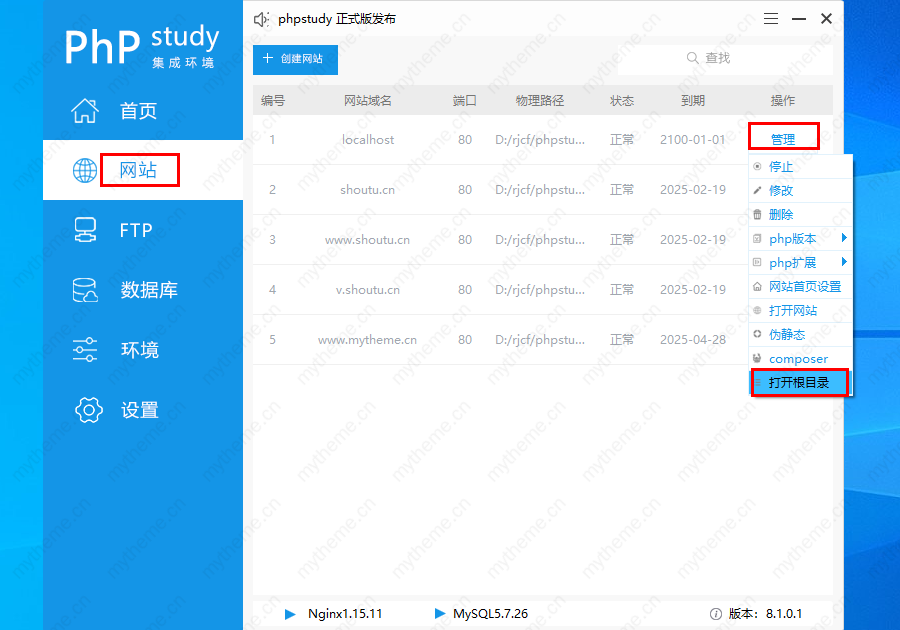This screenshot has height=630, width=900.
Task: Click the 创建网站 button
Action: point(295,59)
